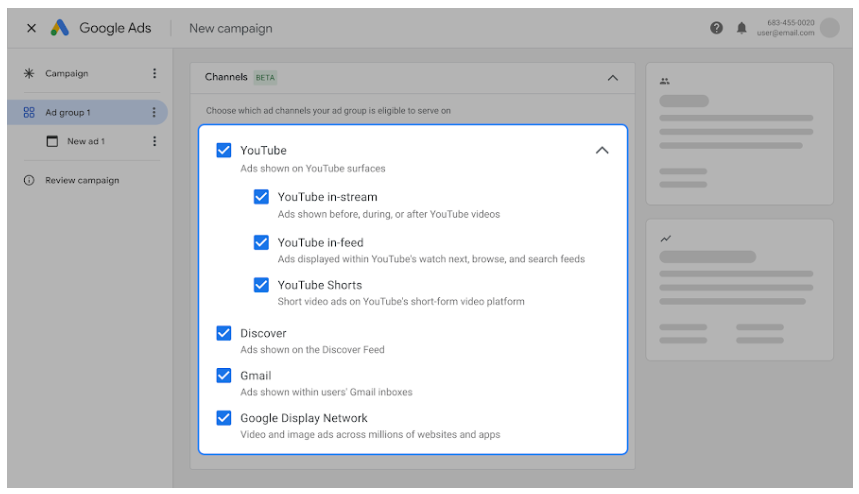
Task: Select Campaign in the left sidebar
Action: click(x=66, y=73)
